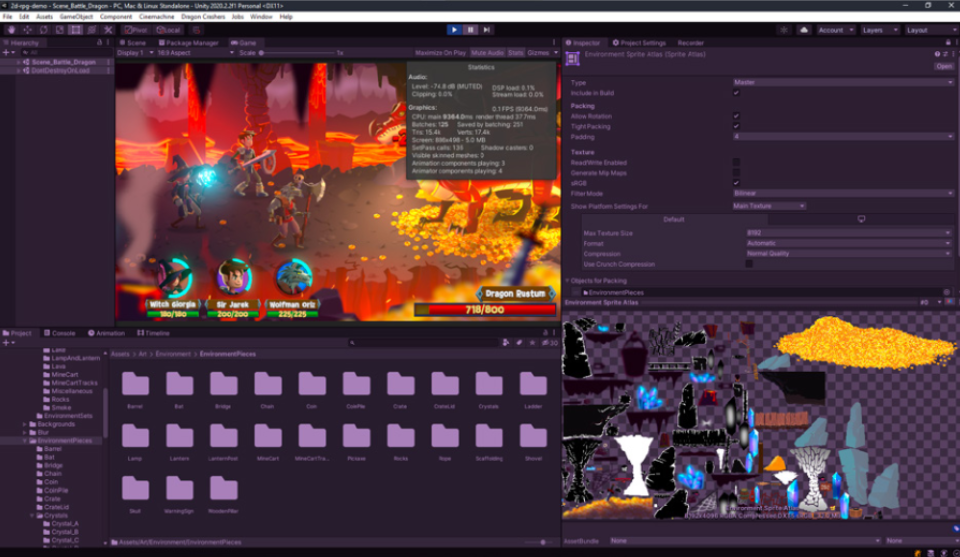Viewport: 960px width, 557px height.
Task: Open Max Texture Size dropdown
Action: (x=849, y=233)
